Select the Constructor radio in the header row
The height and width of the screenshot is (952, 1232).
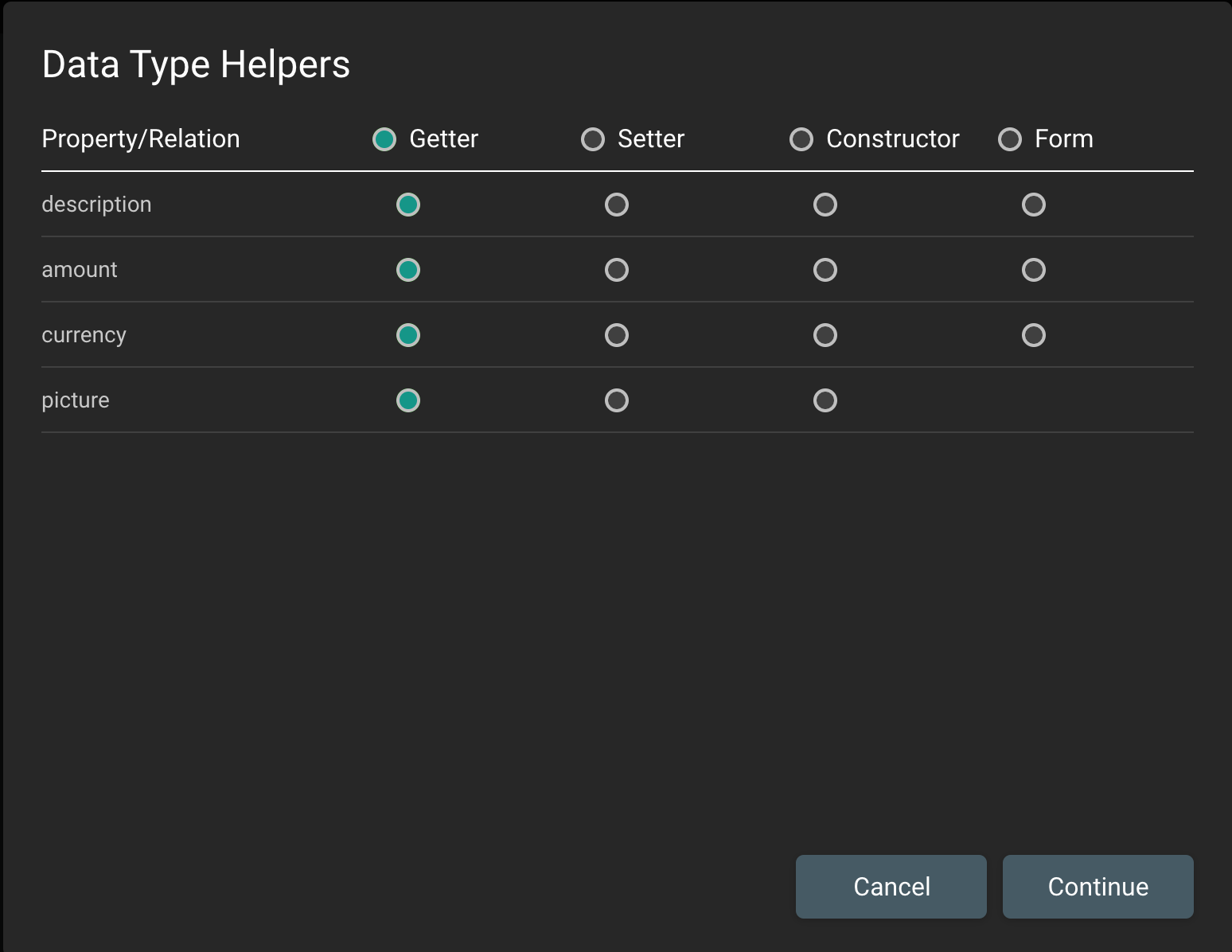(x=801, y=139)
